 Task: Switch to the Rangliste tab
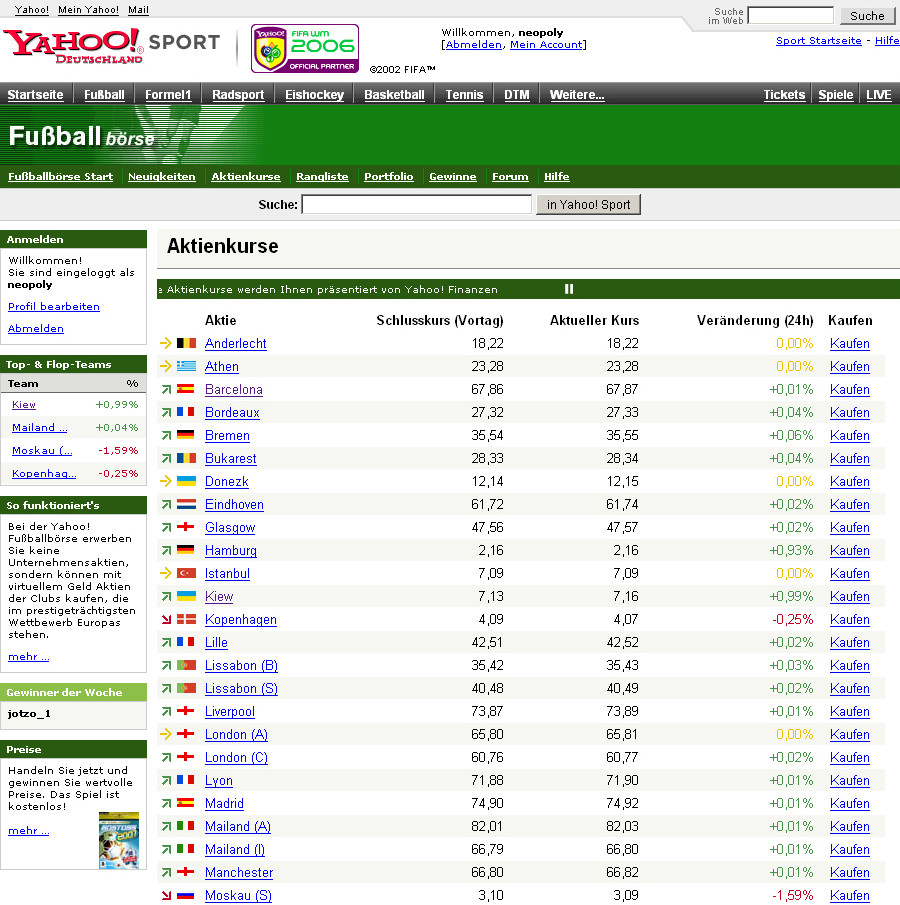point(322,177)
